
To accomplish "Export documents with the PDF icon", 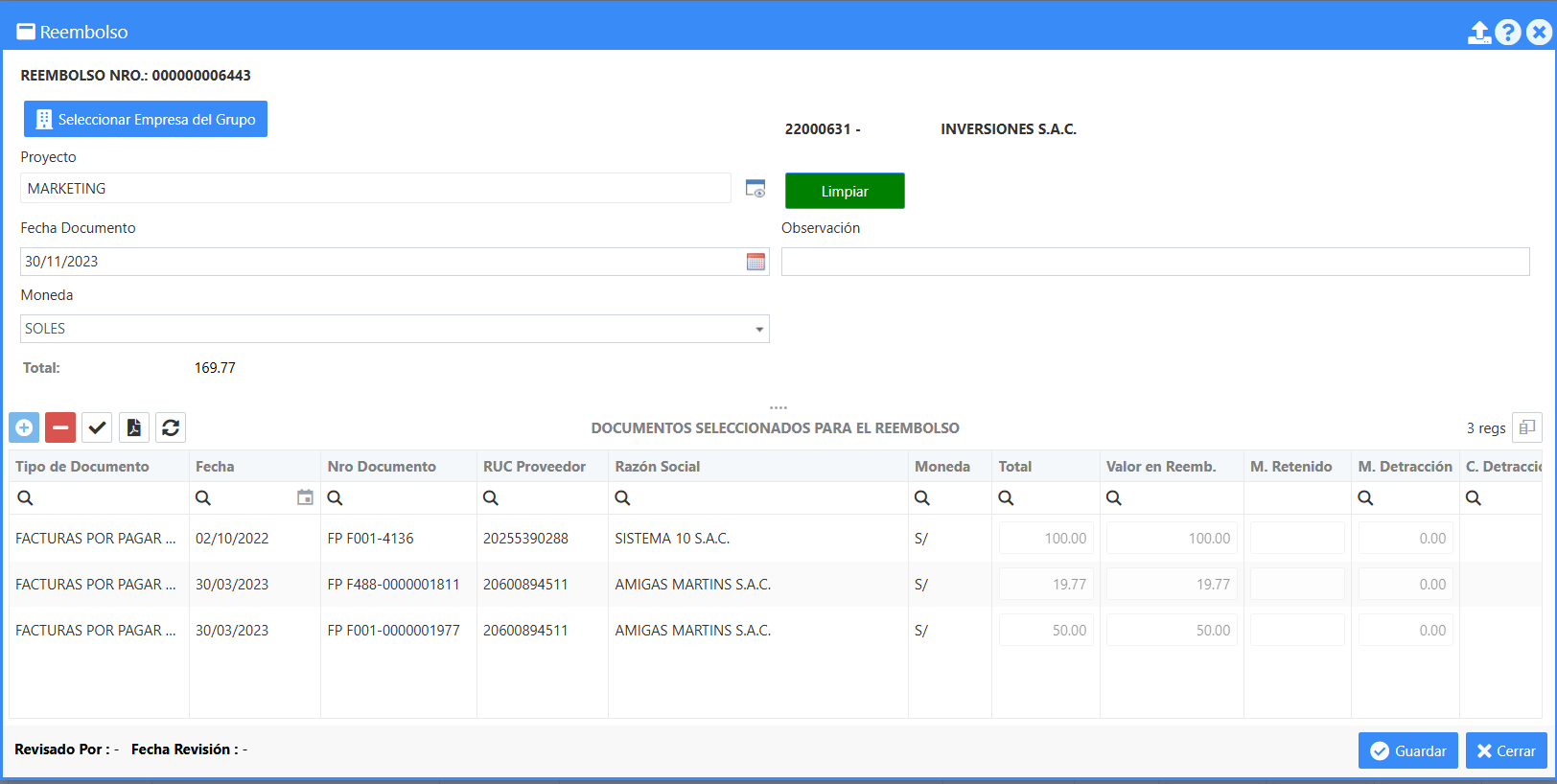I will tap(134, 427).
